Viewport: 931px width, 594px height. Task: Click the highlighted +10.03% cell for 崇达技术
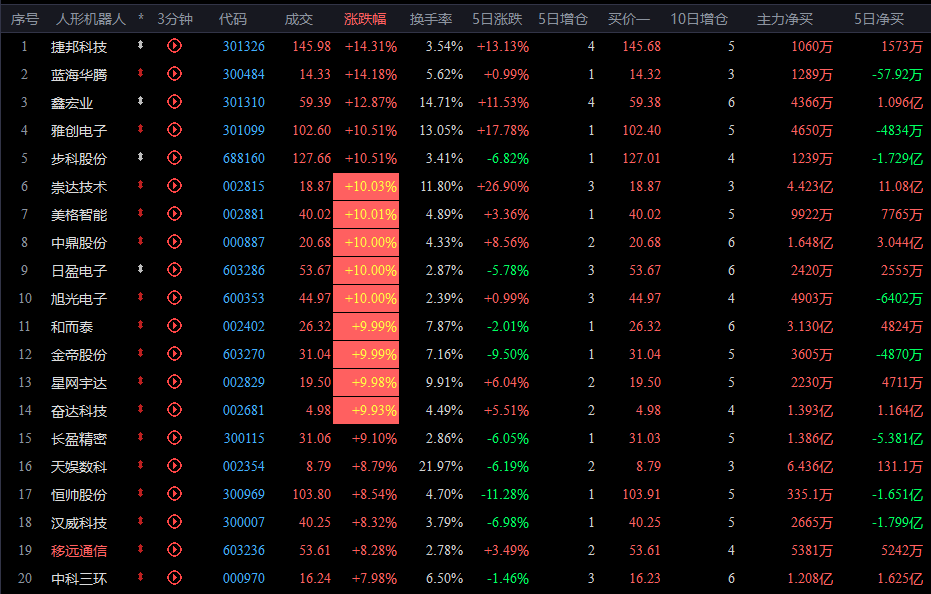pyautogui.click(x=366, y=187)
